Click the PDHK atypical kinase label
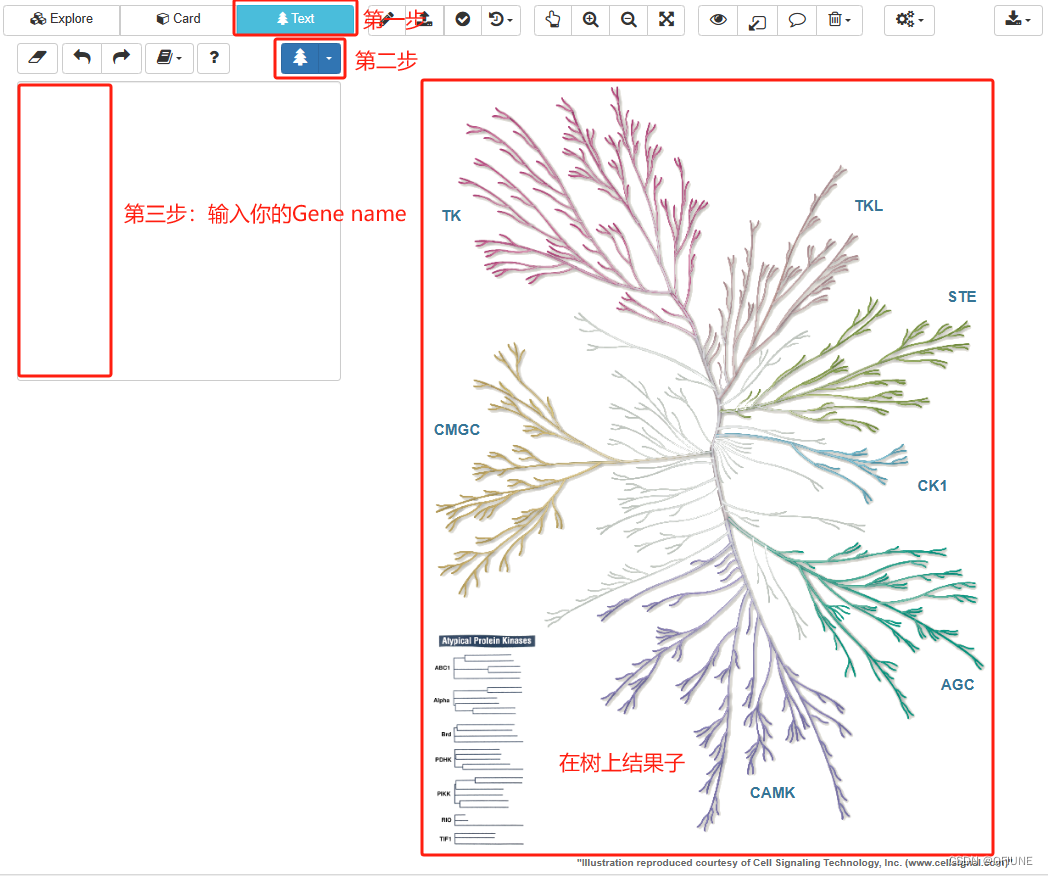 click(x=443, y=760)
